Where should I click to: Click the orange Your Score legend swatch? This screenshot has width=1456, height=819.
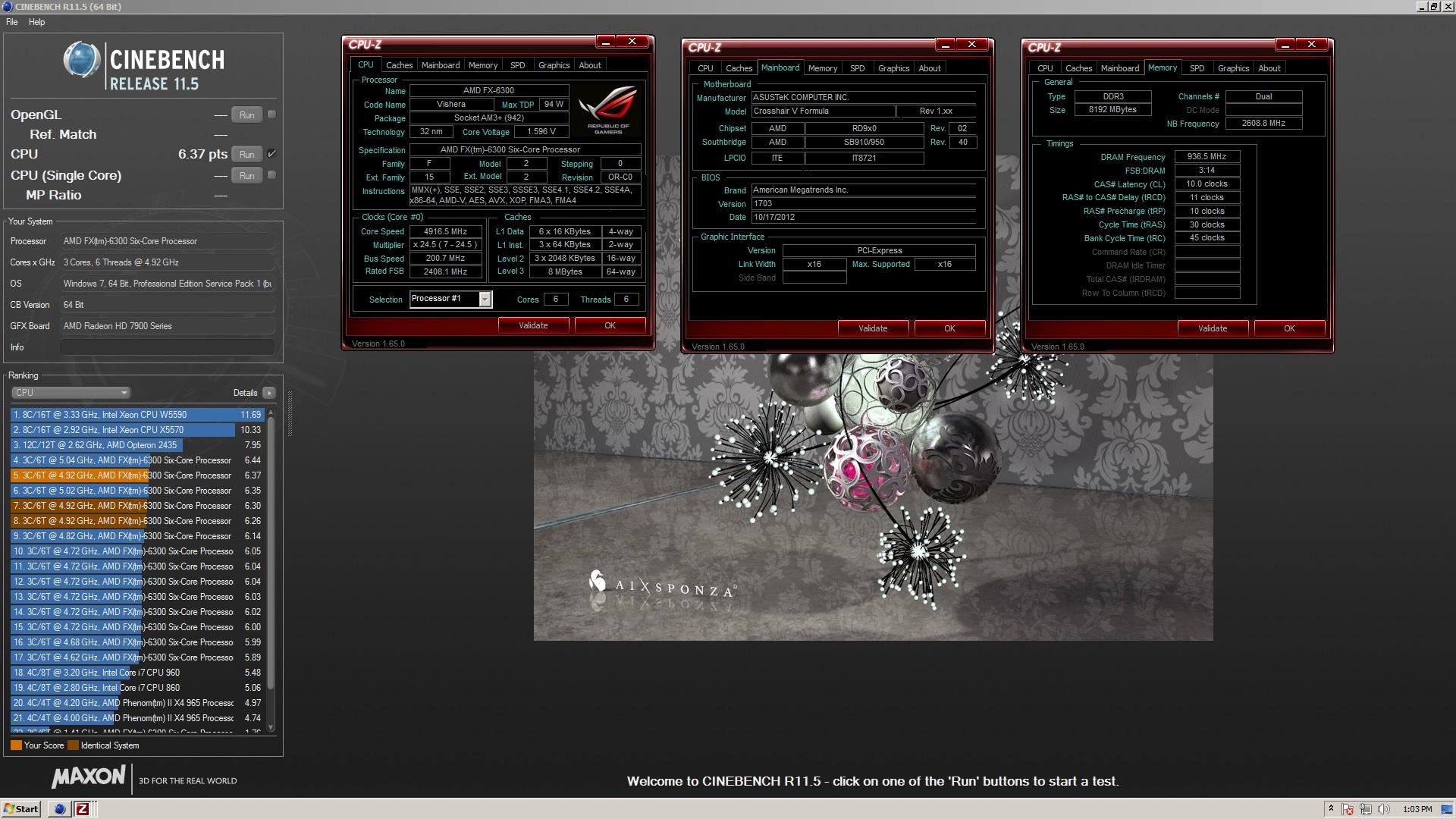16,745
